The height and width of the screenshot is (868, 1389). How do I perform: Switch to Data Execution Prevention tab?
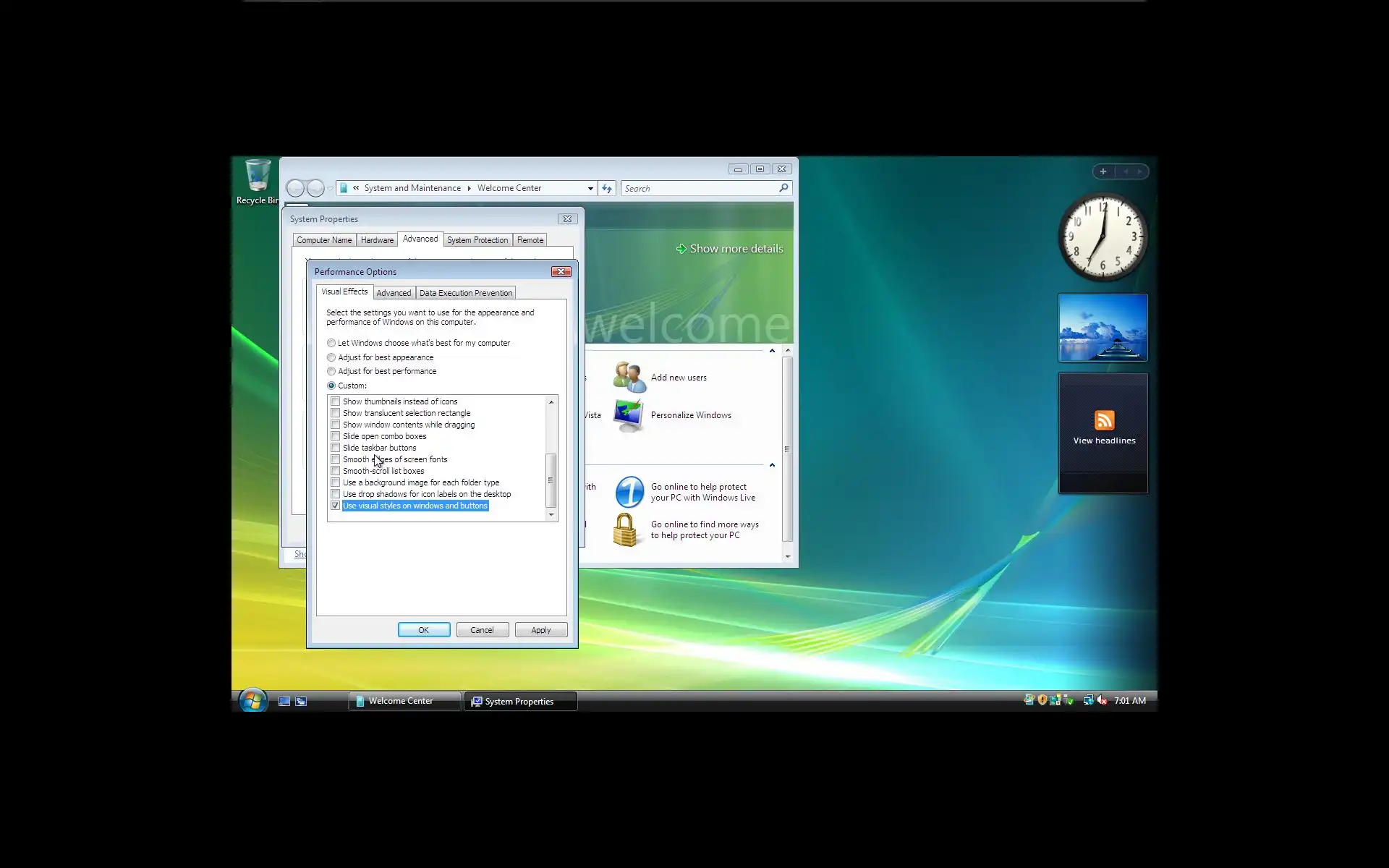pyautogui.click(x=465, y=293)
